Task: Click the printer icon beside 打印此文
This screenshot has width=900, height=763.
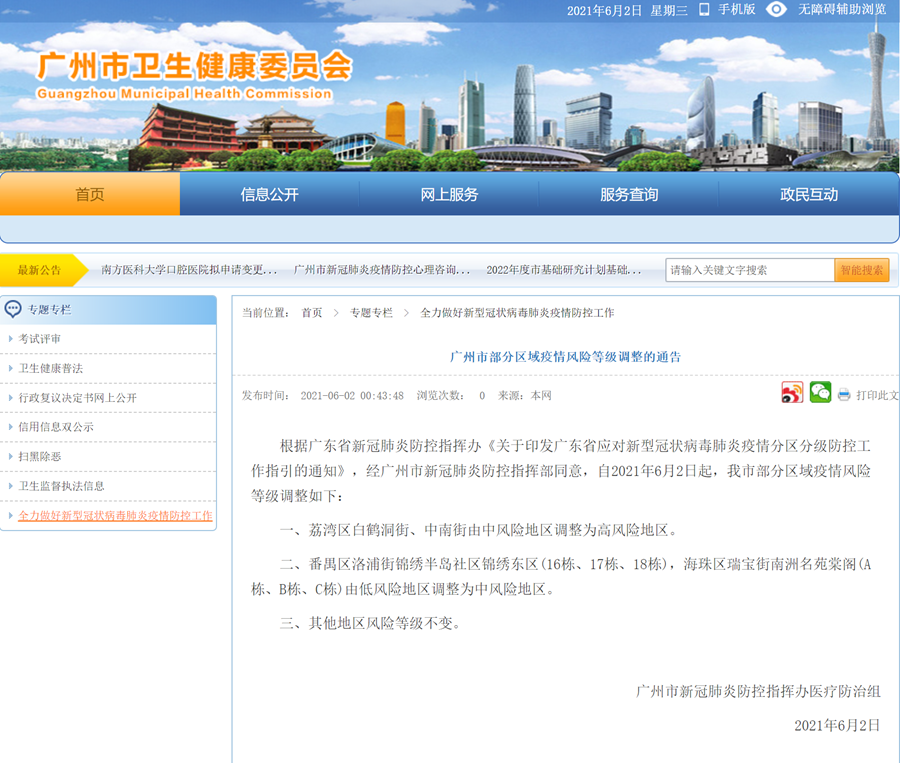Action: click(x=844, y=395)
